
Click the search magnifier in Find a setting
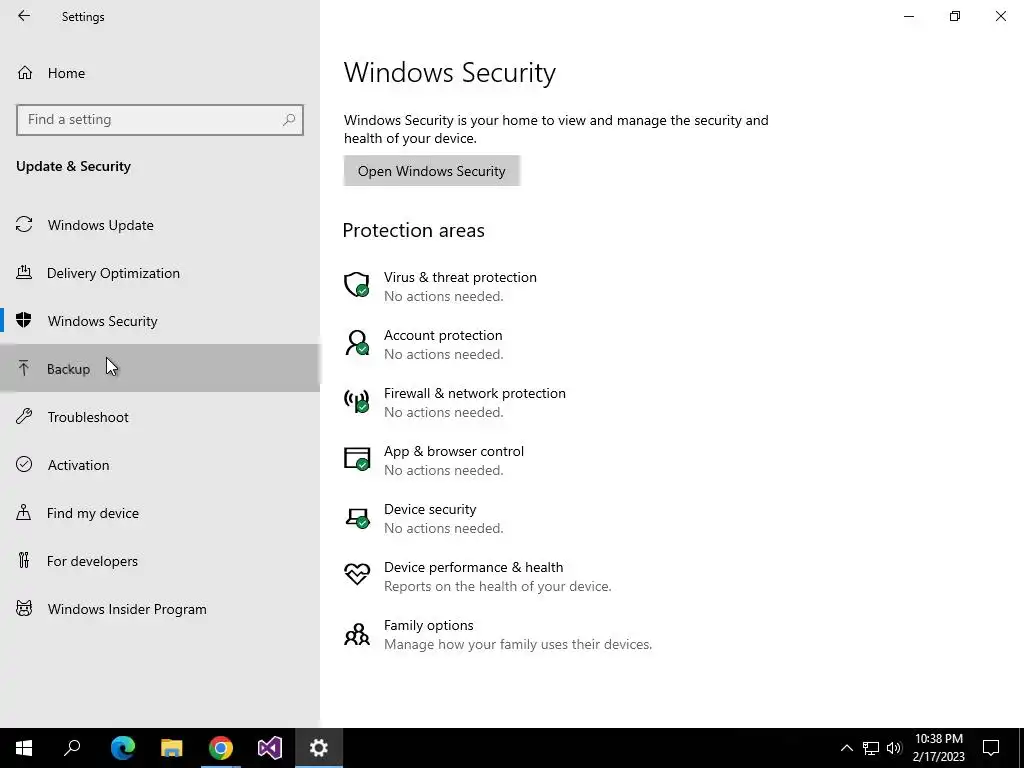click(289, 120)
